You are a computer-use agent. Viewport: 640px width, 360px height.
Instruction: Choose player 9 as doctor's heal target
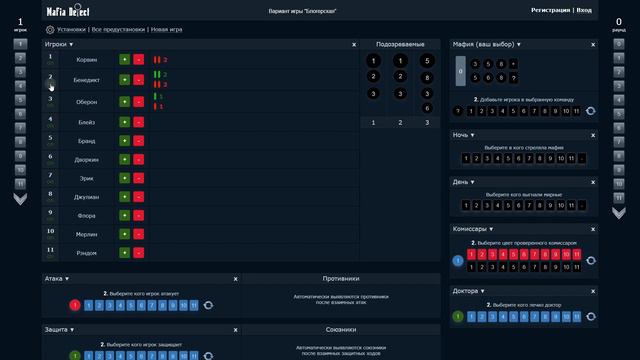pyautogui.click(x=556, y=317)
